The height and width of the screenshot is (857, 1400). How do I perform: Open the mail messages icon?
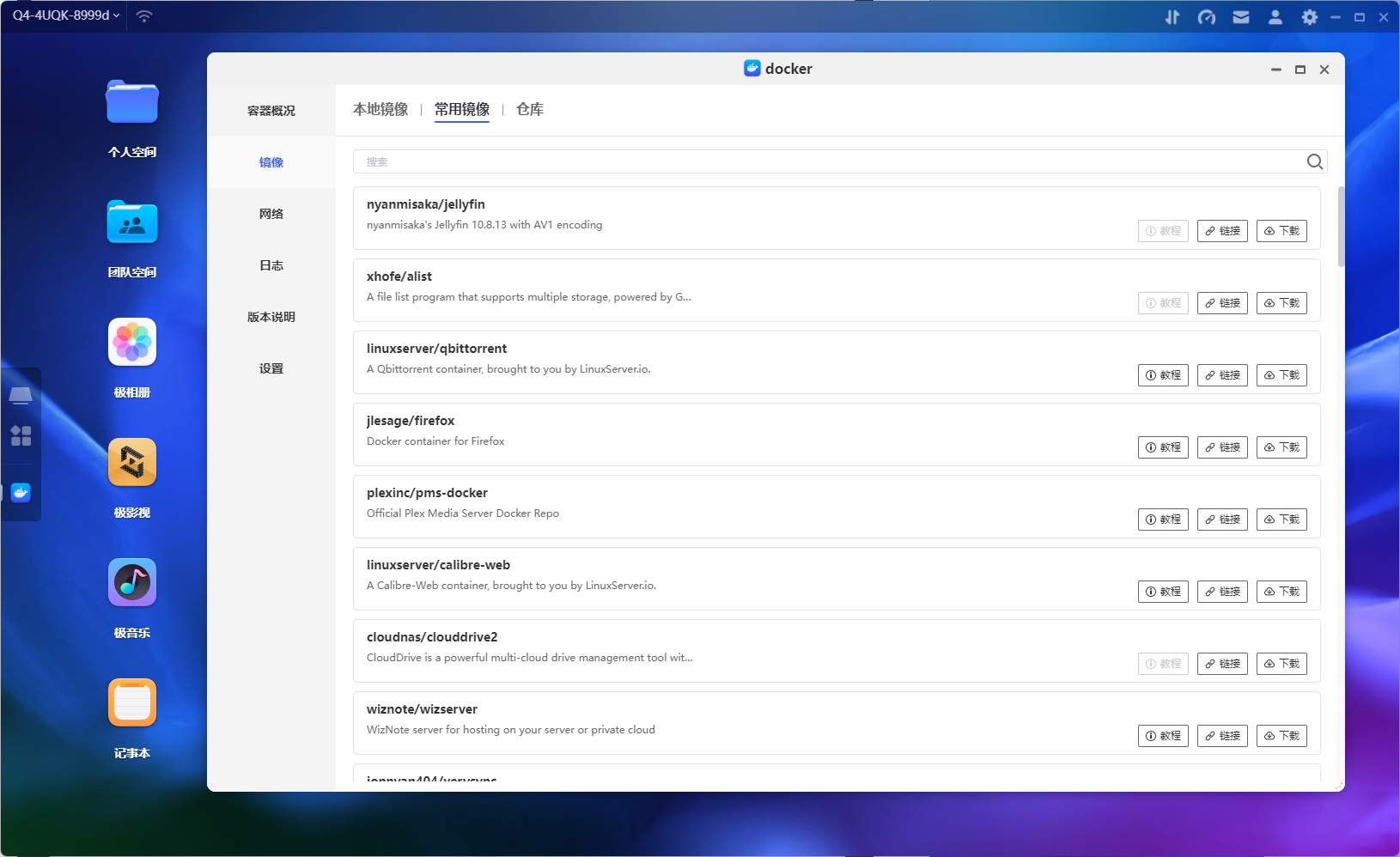click(x=1241, y=17)
